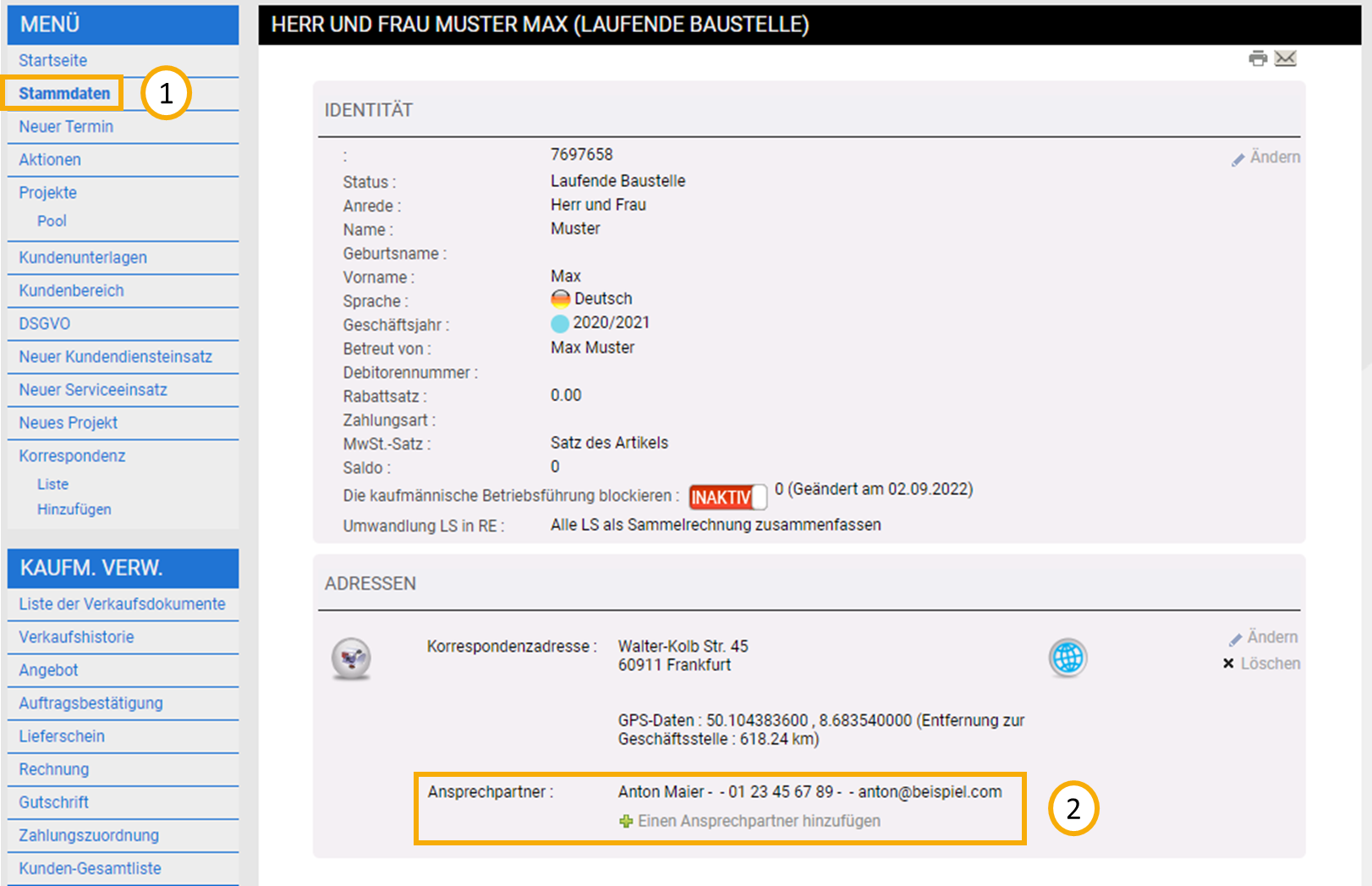Open the globe map icon

pos(1067,658)
